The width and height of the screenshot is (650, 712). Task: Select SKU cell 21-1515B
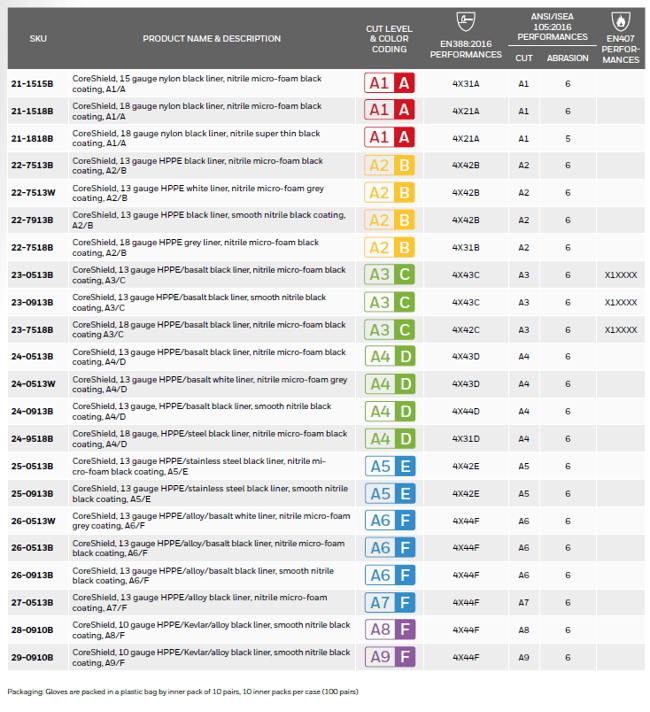click(x=32, y=84)
